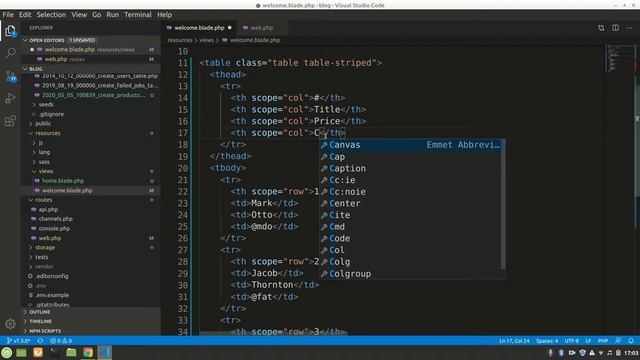Click the feedback icon in status bar

pos(618,341)
